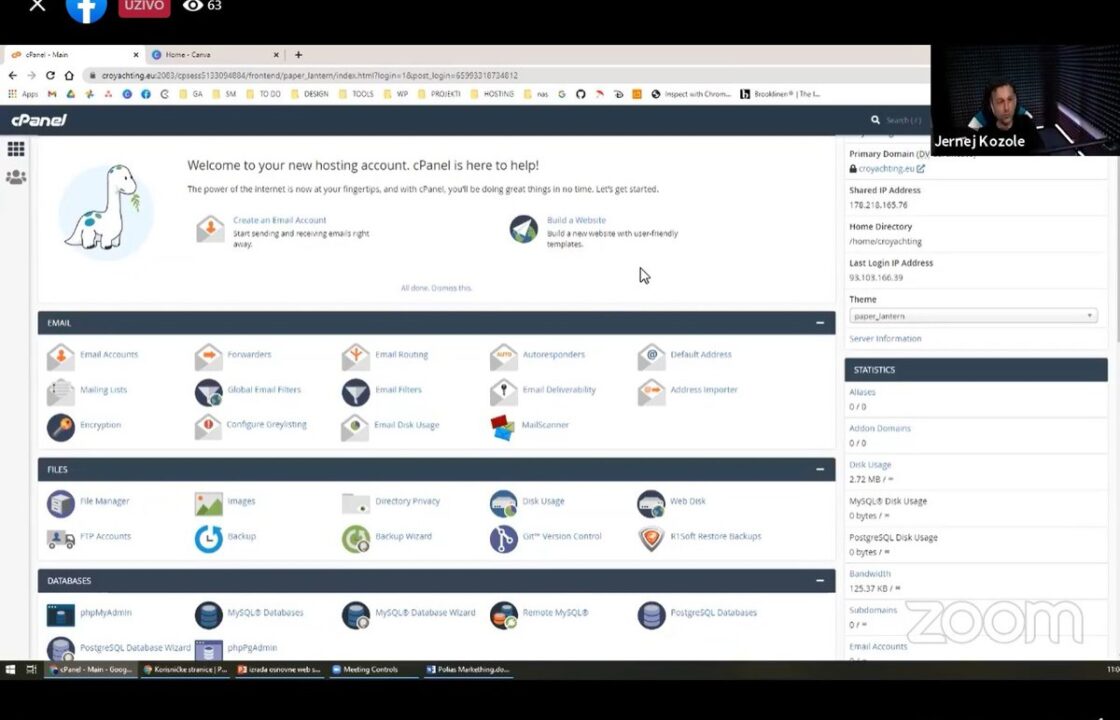Viewport: 1120px width, 720px height.
Task: Open the DESIGN bookmarks folder
Action: click(x=310, y=94)
